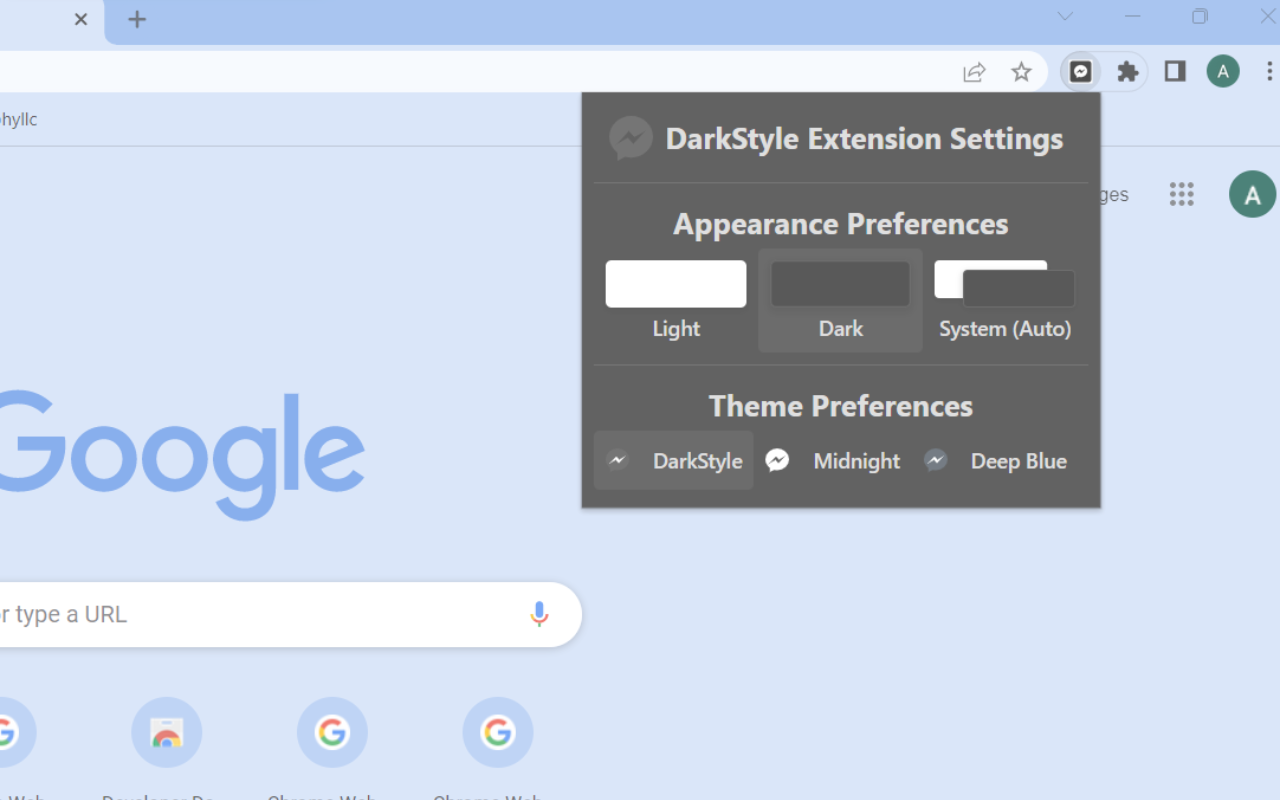Select the Midnight theme
This screenshot has width=1280, height=800.
pyautogui.click(x=857, y=460)
